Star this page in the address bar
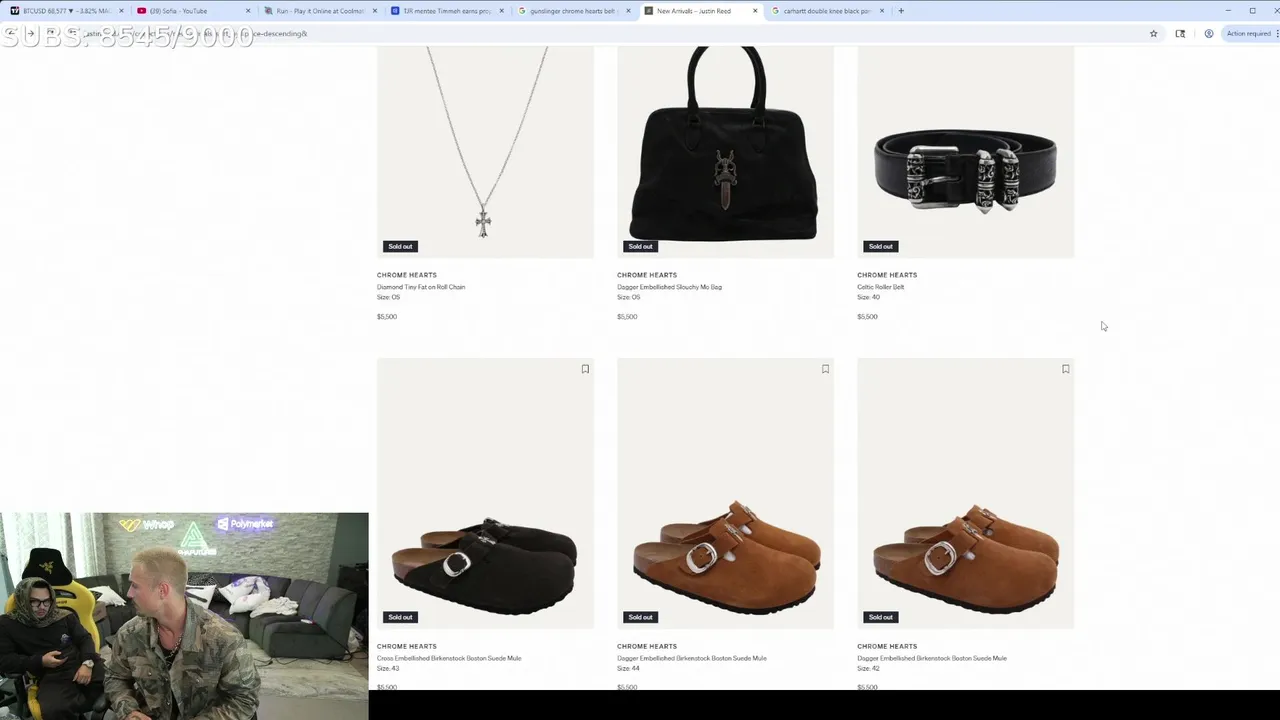Image resolution: width=1280 pixels, height=720 pixels. pyautogui.click(x=1153, y=33)
